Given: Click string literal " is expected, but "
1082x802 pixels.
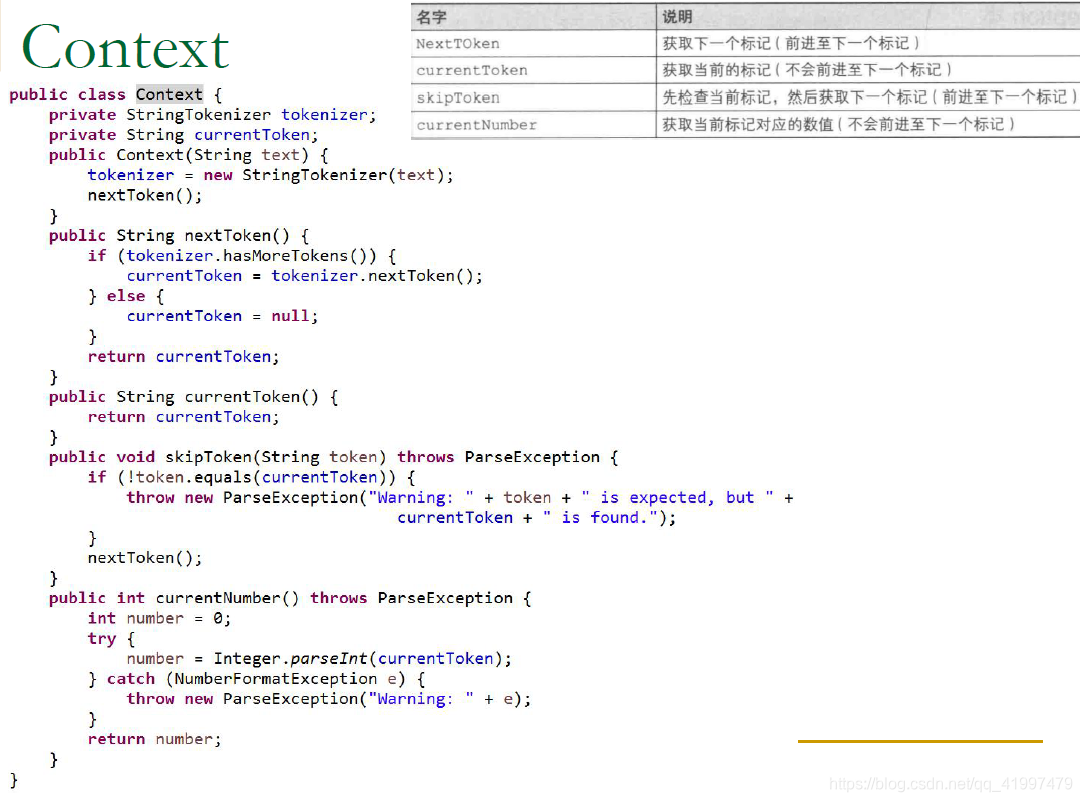Looking at the screenshot, I should (x=678, y=497).
